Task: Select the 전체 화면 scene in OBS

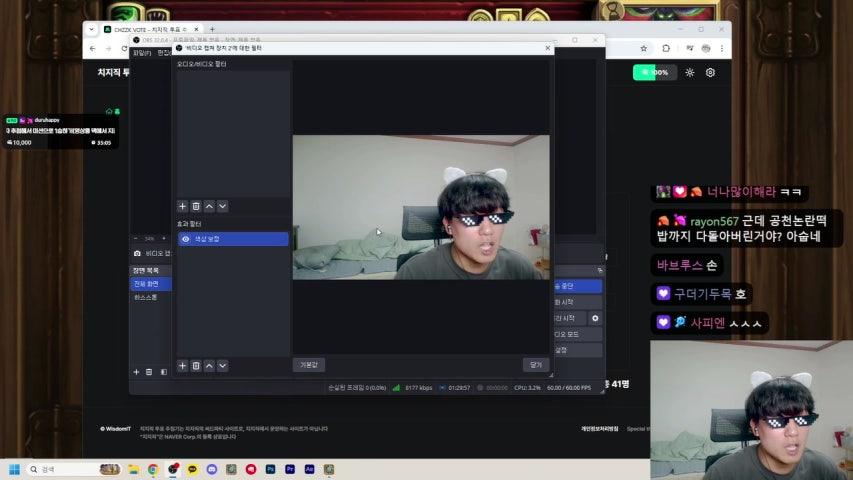Action: (x=151, y=284)
